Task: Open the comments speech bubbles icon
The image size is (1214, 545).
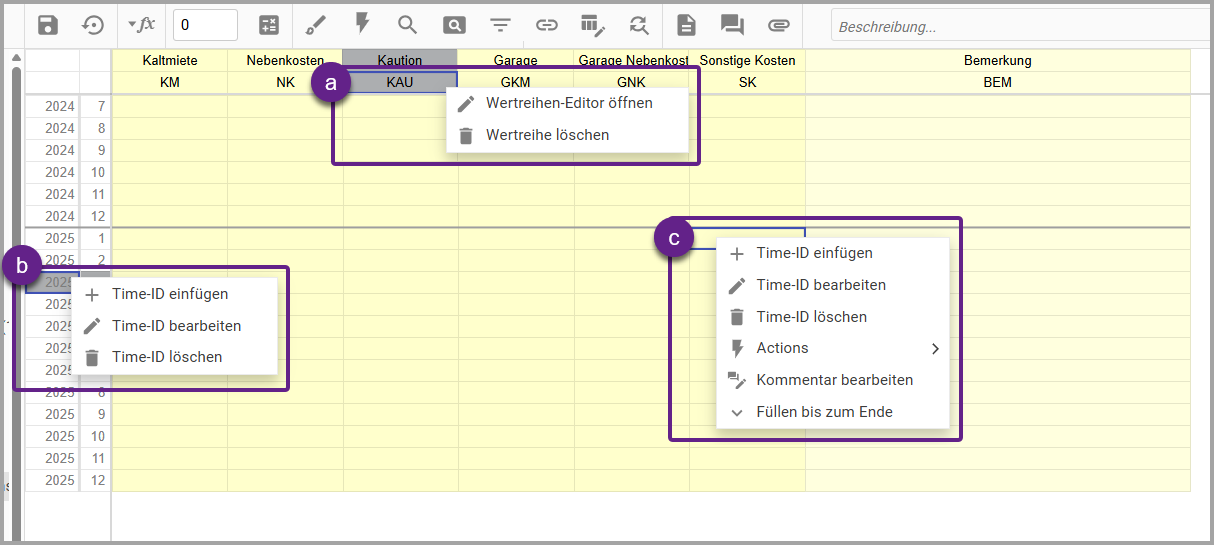Action: click(x=732, y=25)
